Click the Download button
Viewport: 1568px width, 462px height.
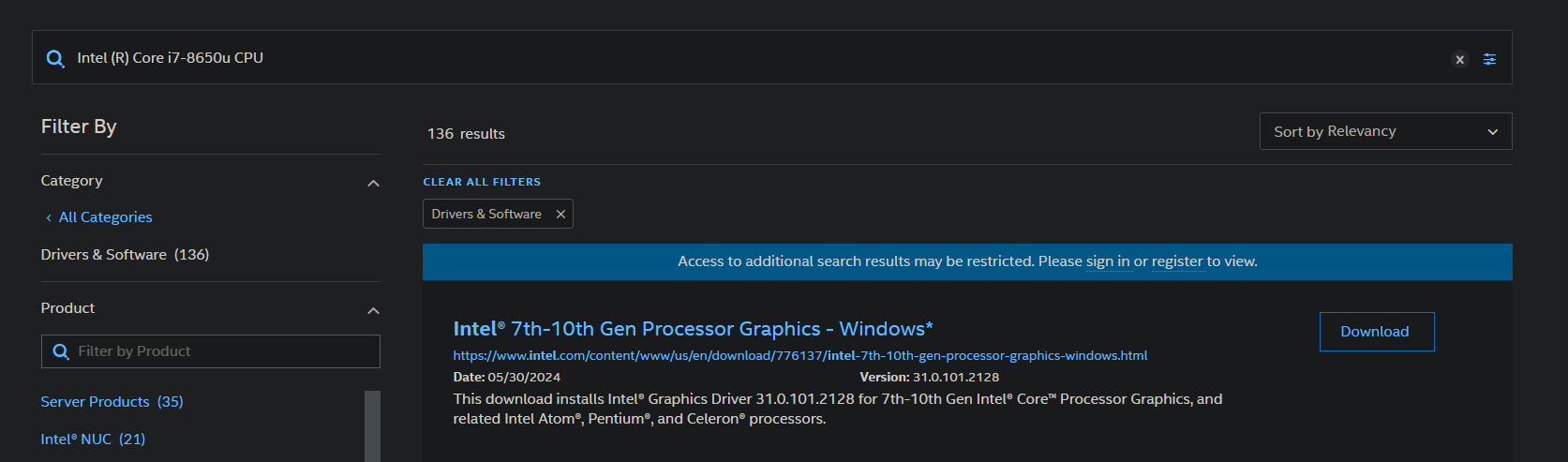pyautogui.click(x=1377, y=332)
